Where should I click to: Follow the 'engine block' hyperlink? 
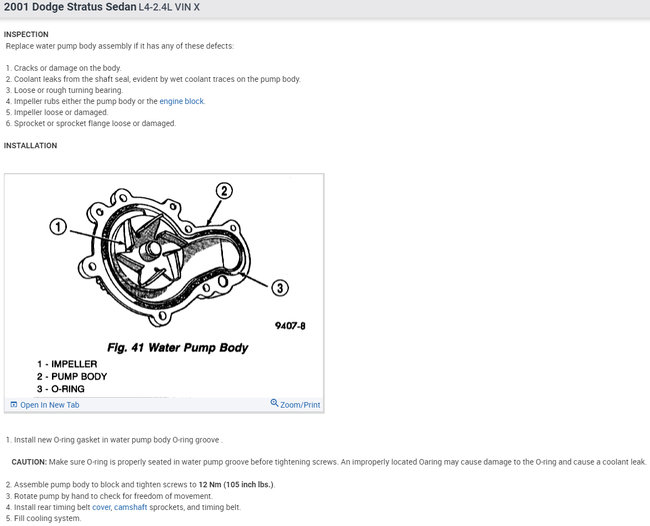(182, 101)
